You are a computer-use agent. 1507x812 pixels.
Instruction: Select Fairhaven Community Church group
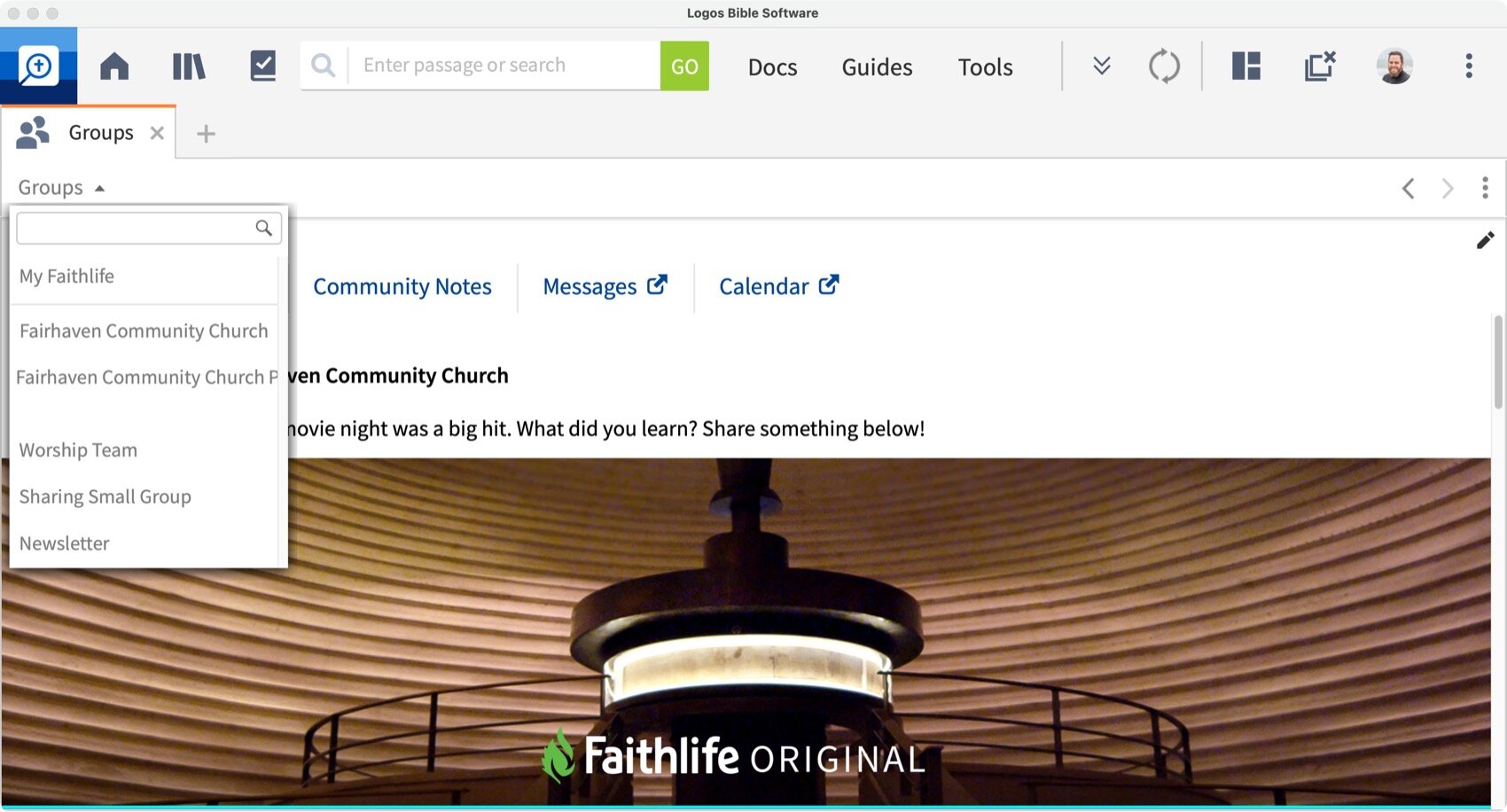tap(144, 331)
